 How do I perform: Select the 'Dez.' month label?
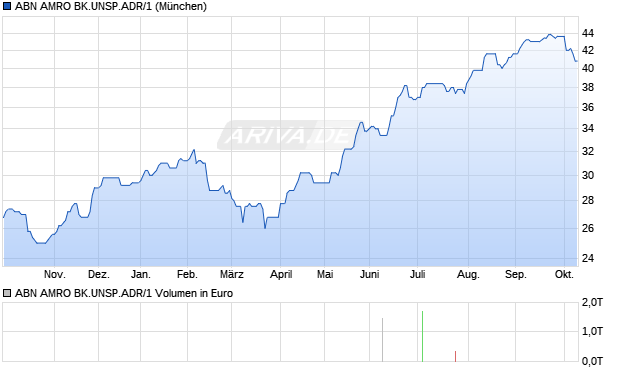tap(98, 274)
